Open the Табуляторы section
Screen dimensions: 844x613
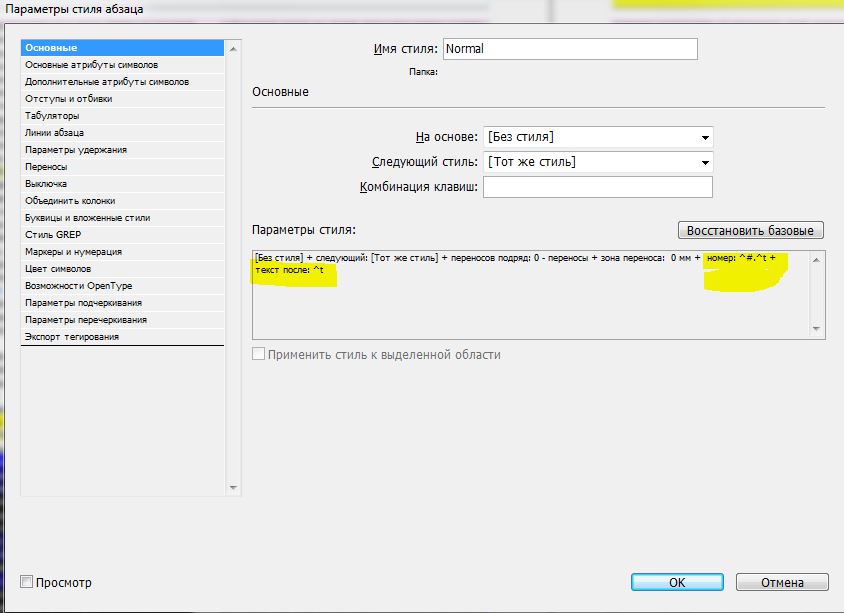click(122, 116)
